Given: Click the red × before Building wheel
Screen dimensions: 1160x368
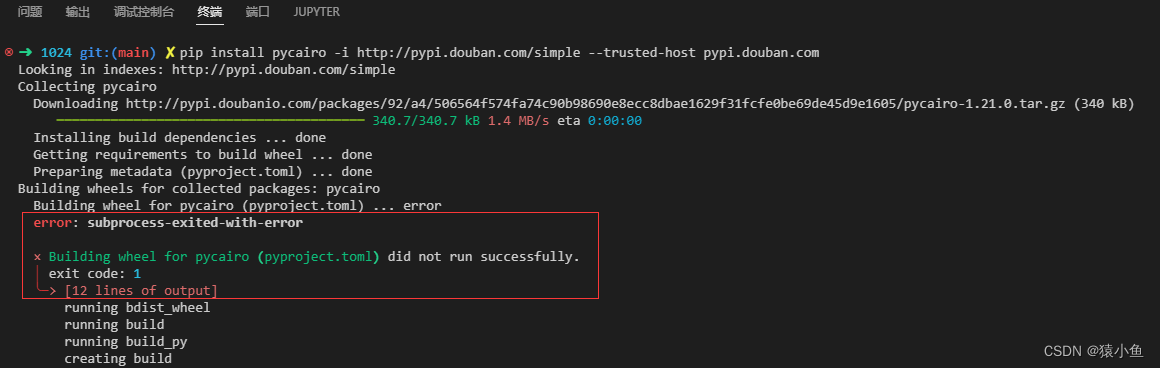Looking at the screenshot, I should [x=37, y=258].
